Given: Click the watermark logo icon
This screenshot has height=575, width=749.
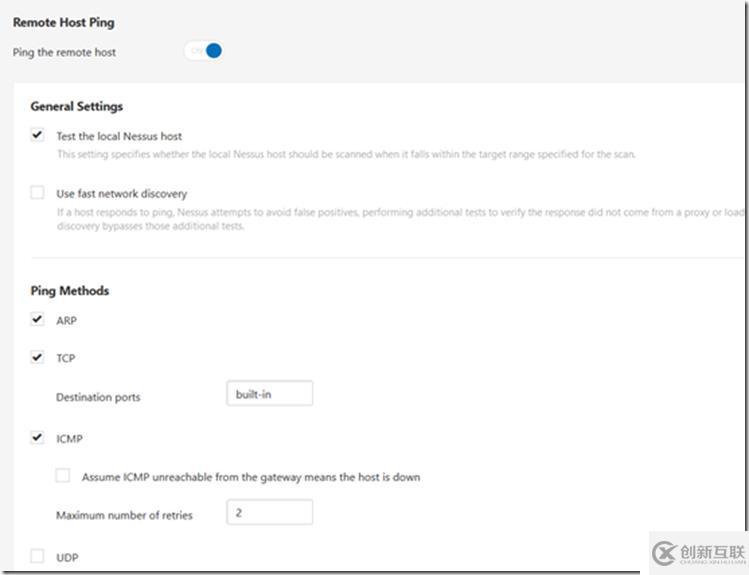Looking at the screenshot, I should [664, 552].
